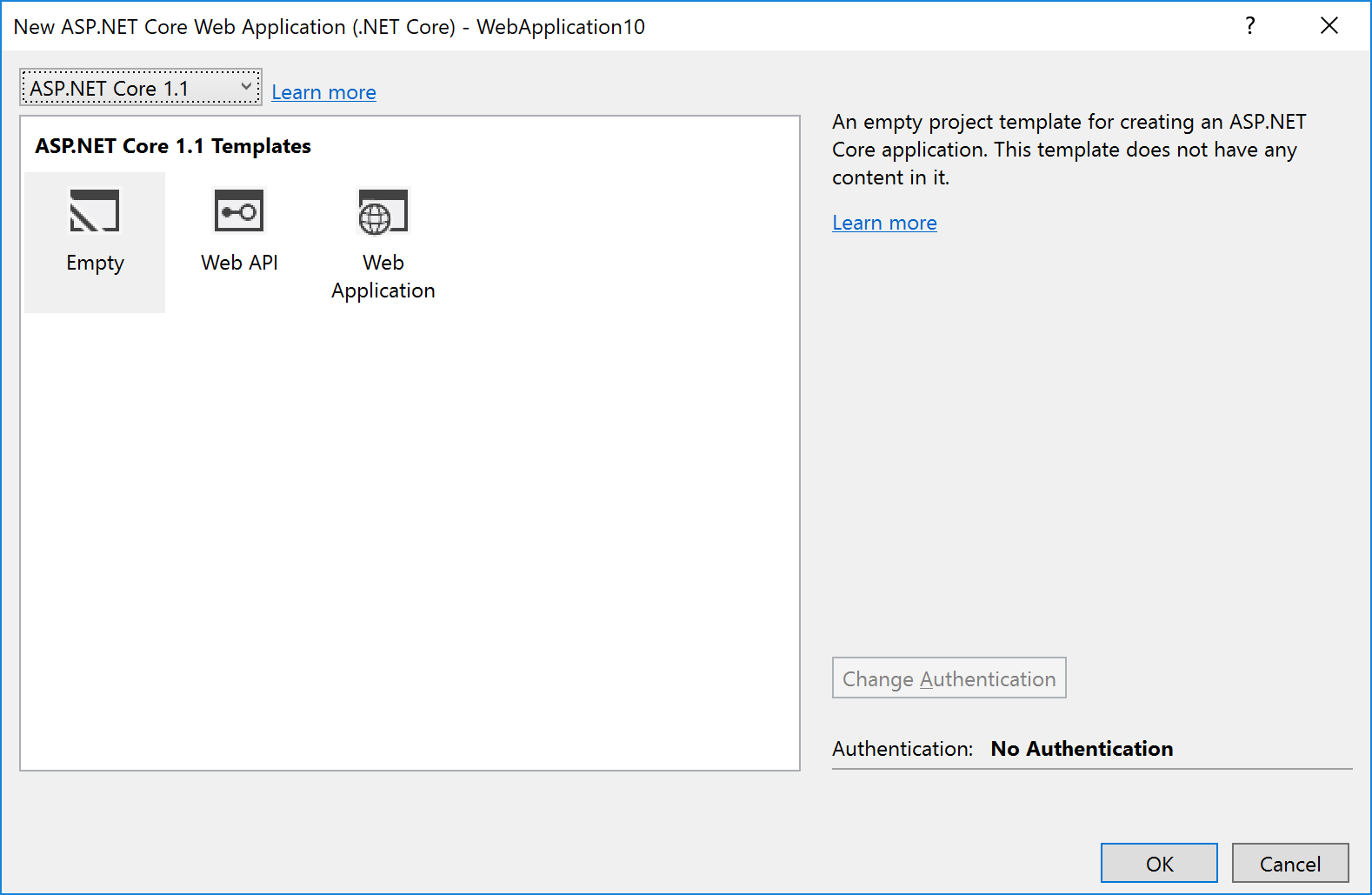Choose the Web Application globe icon
Screen dimensions: 1372x895
[x=383, y=212]
